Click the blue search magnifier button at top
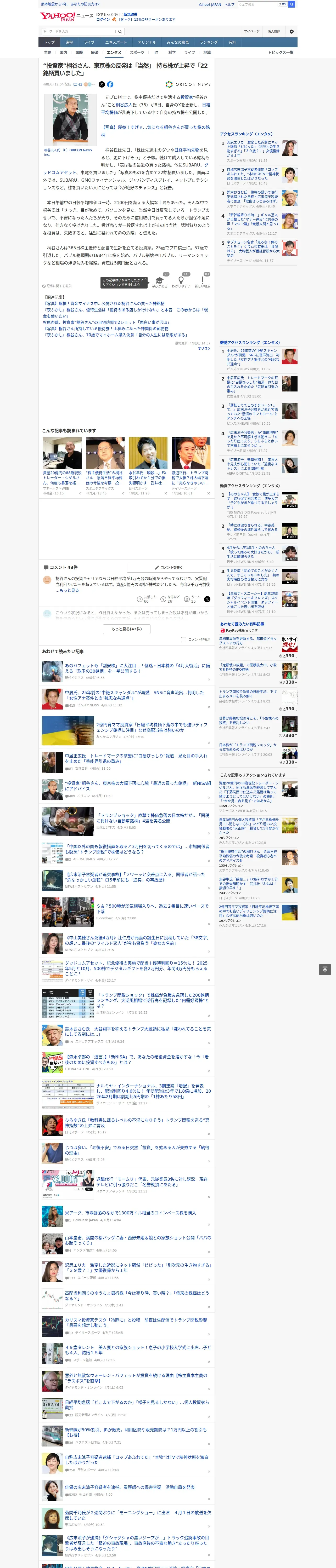336x1568 pixels. tap(292, 4)
